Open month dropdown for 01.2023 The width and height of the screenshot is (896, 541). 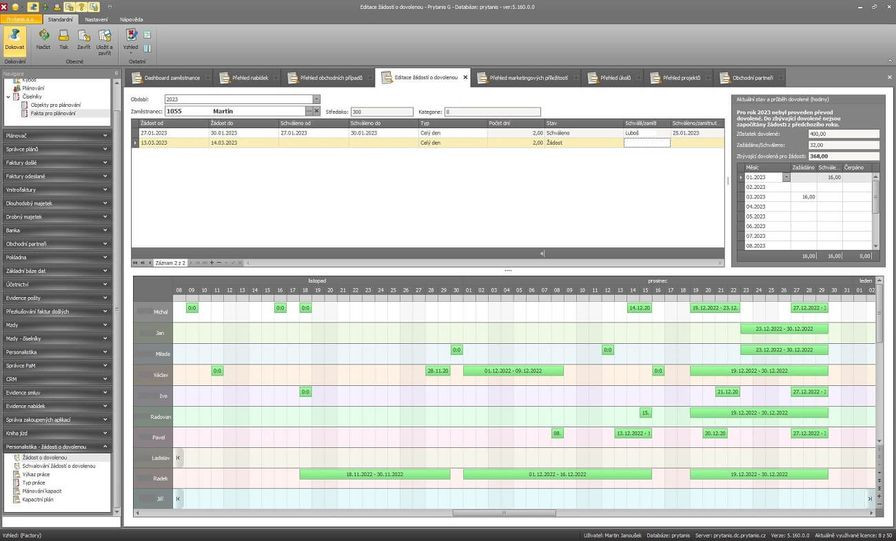pos(786,177)
